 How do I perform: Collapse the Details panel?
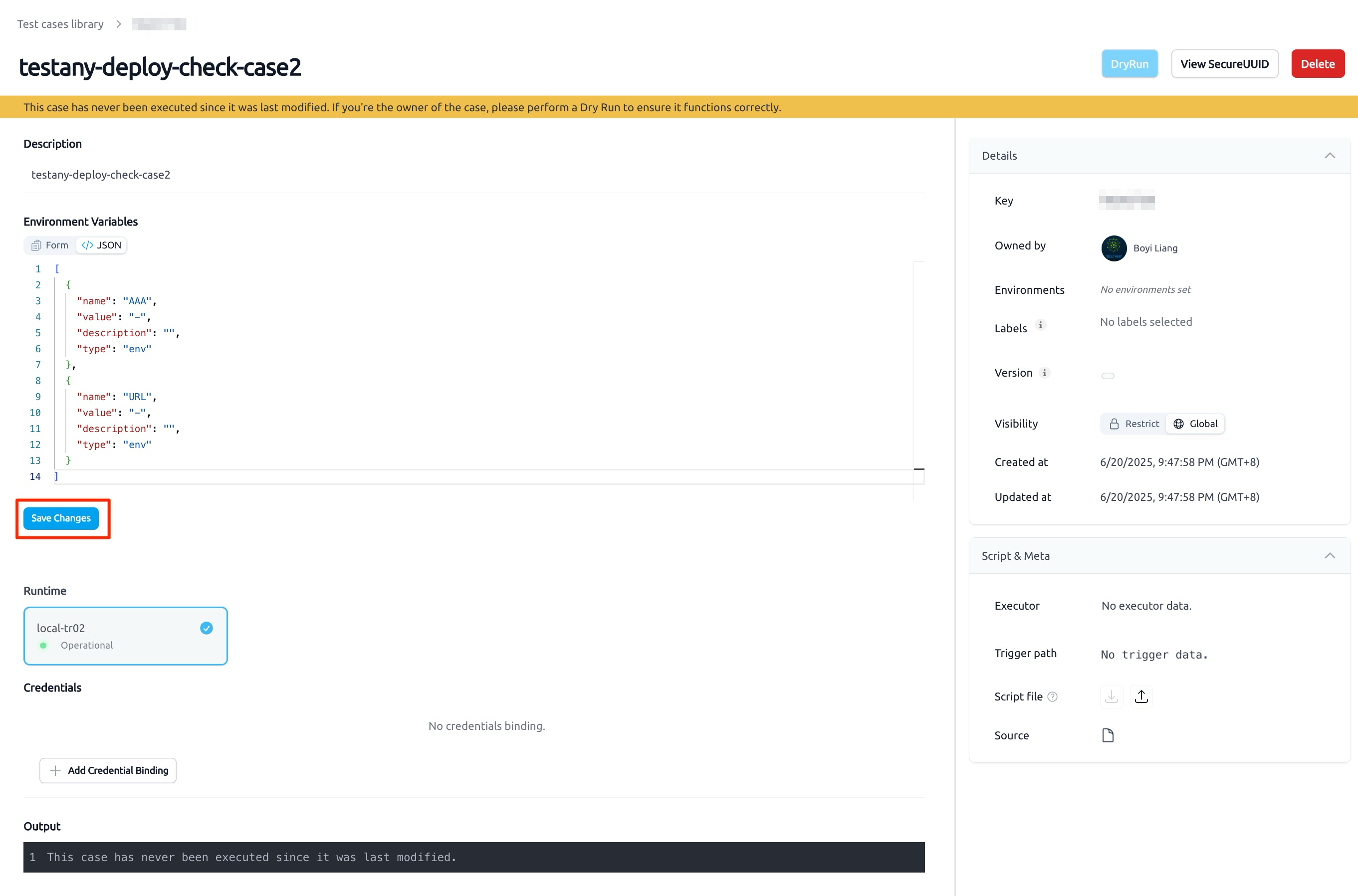point(1330,156)
